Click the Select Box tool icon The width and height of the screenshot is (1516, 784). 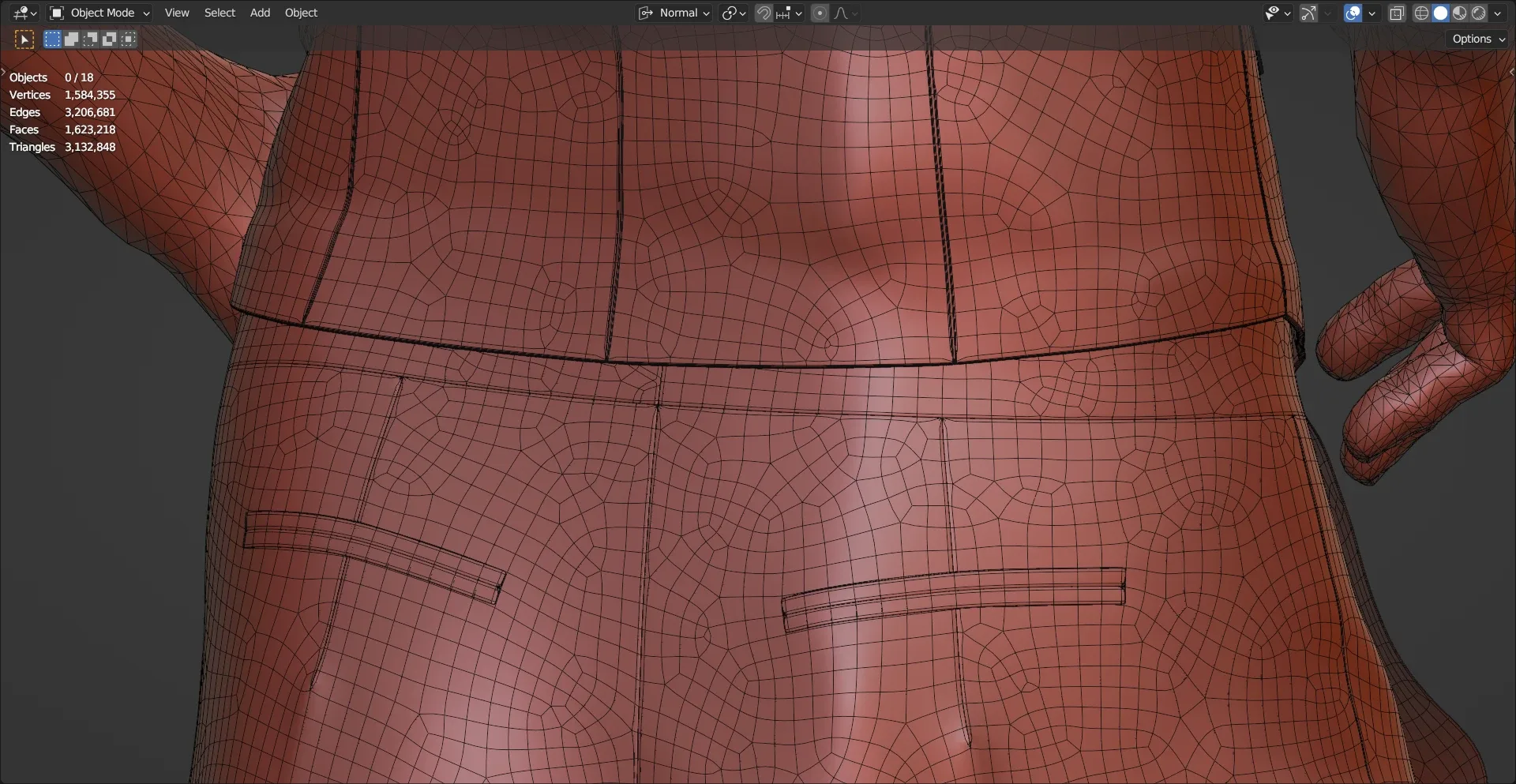click(x=24, y=39)
